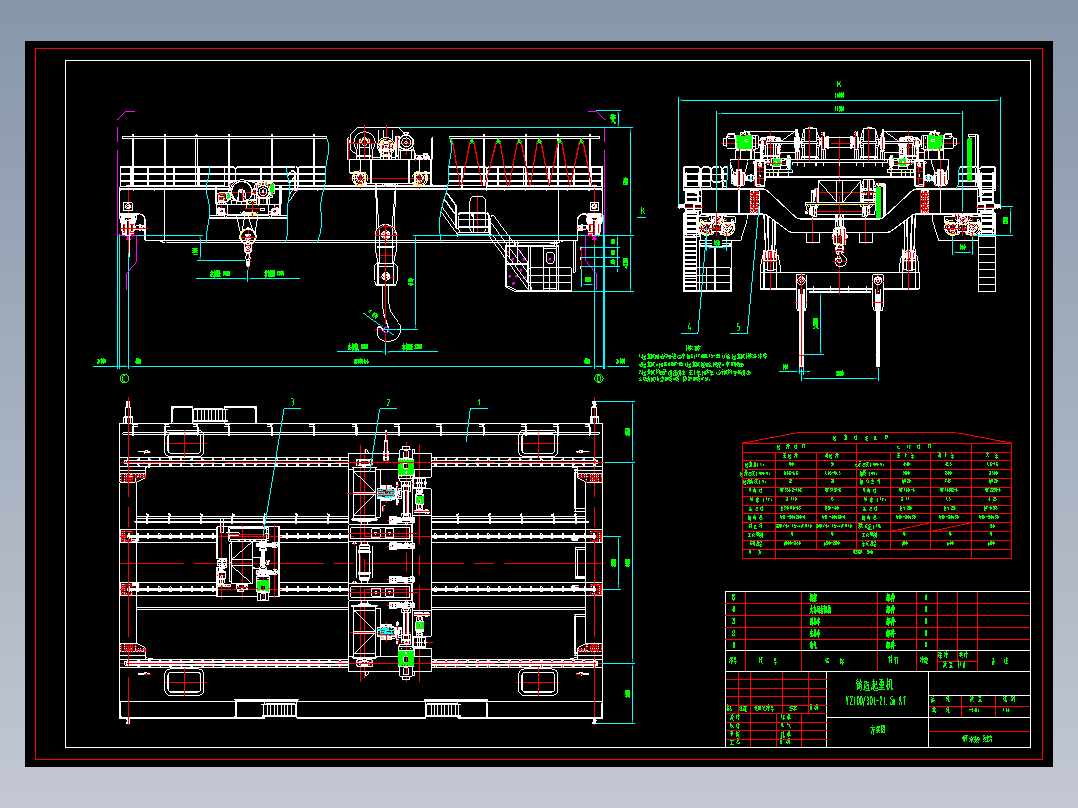Select the left circled axis marker below the front elevation

[124, 379]
